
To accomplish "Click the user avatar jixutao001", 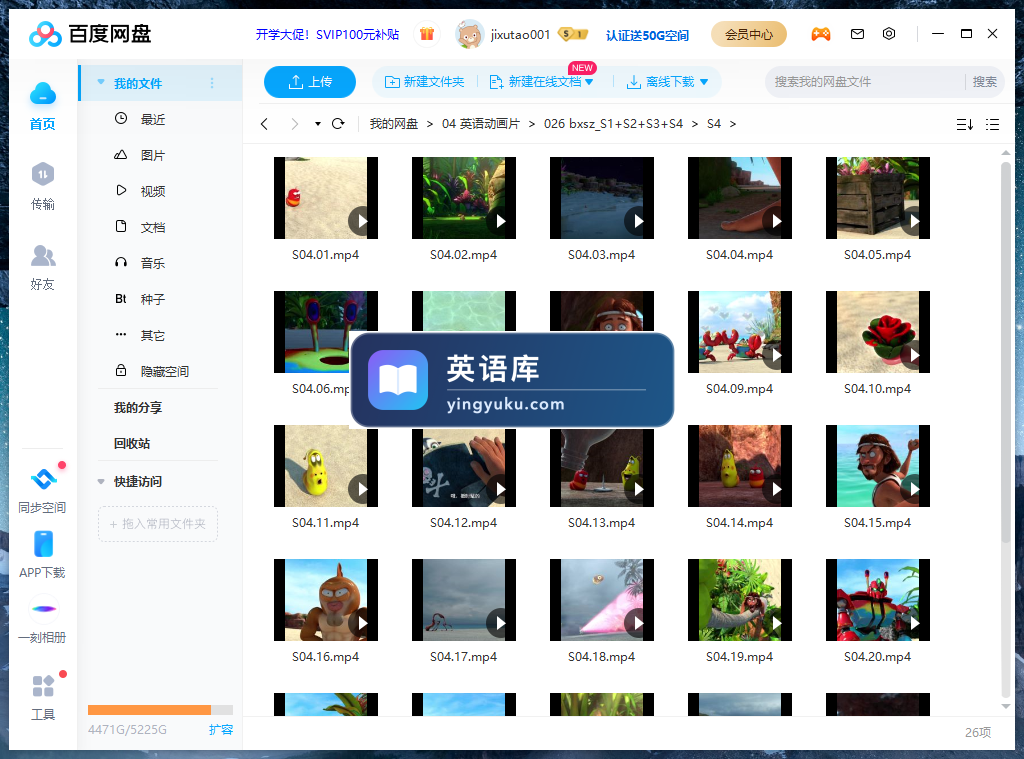I will tap(469, 34).
